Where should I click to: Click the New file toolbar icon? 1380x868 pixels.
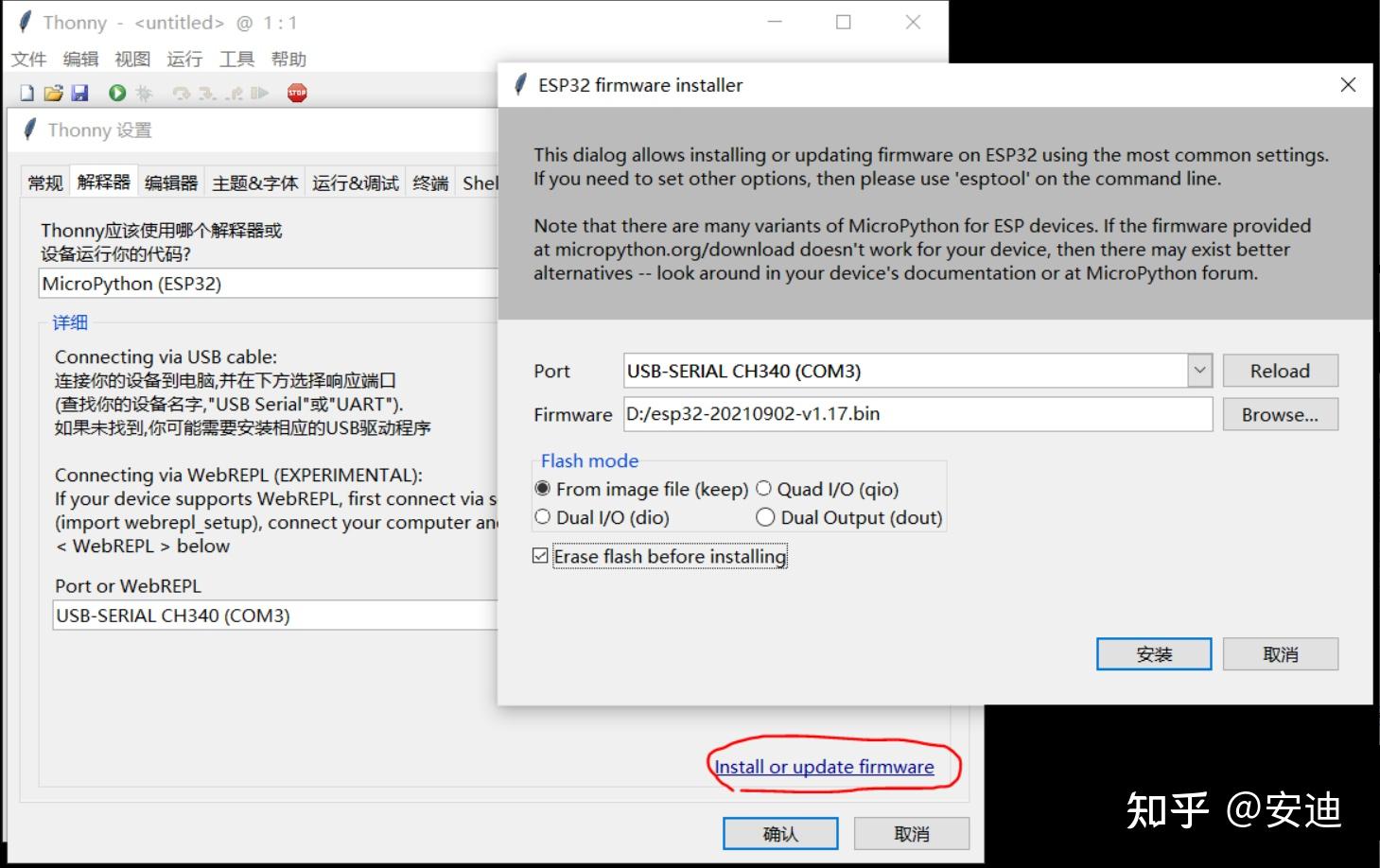pyautogui.click(x=27, y=93)
